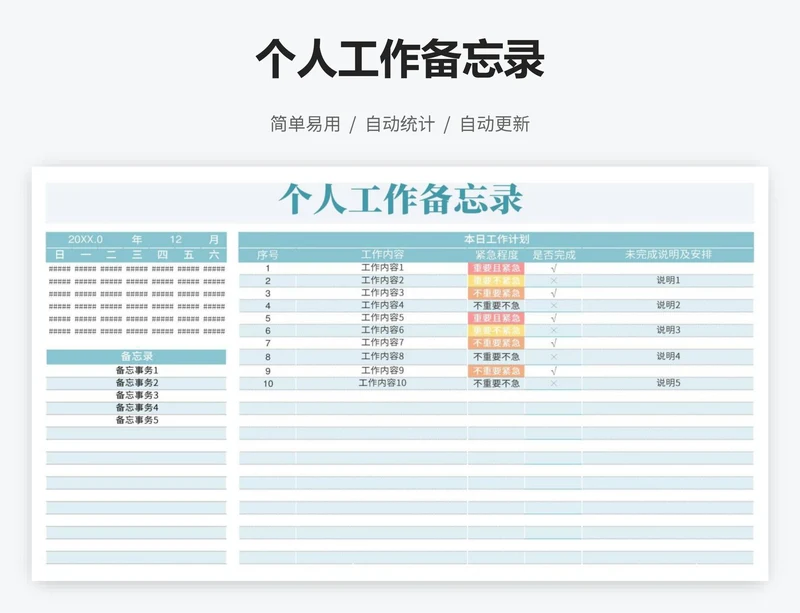Click the 工作内容4 cell
Screen dimensions: 800x613
click(x=382, y=305)
